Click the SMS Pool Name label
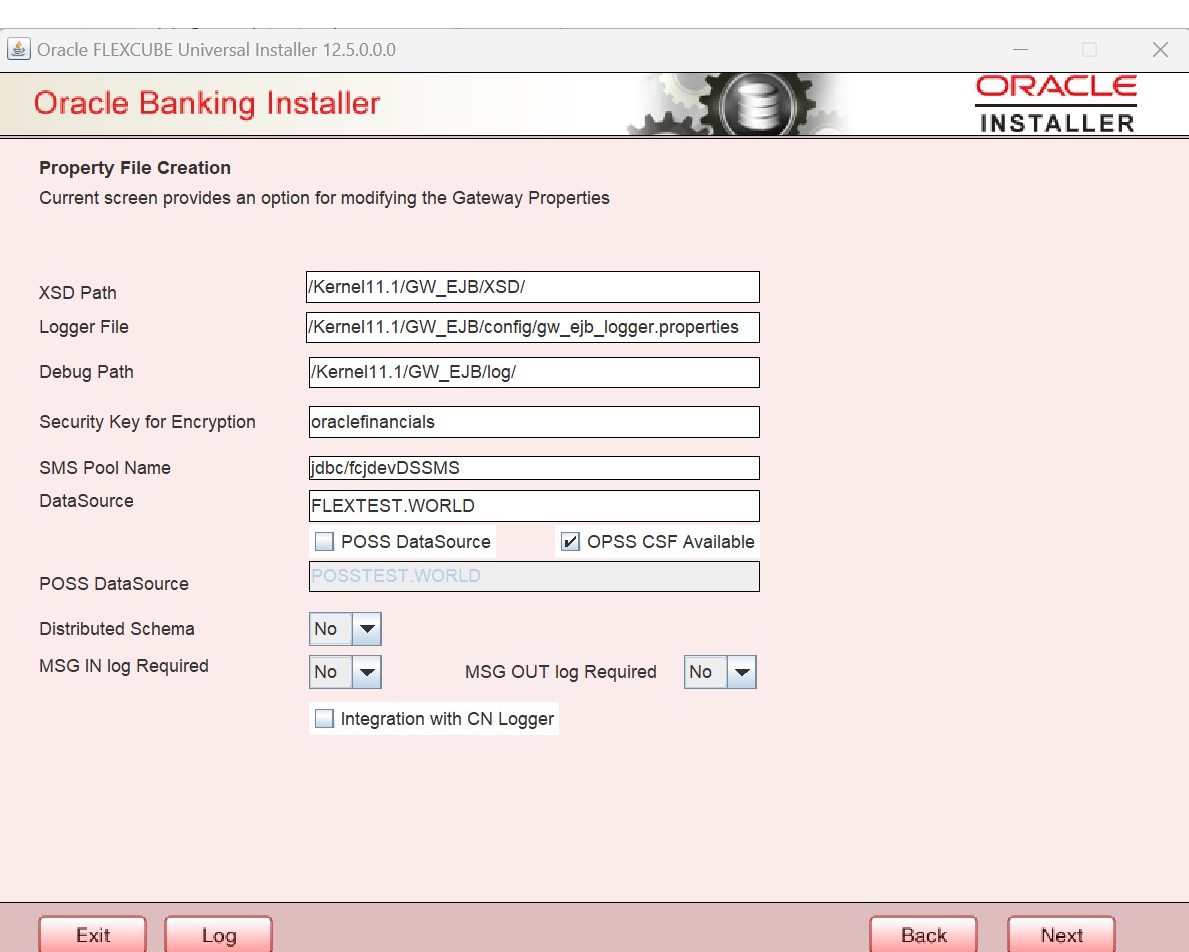Screen dimensions: 1189x952 tap(105, 468)
